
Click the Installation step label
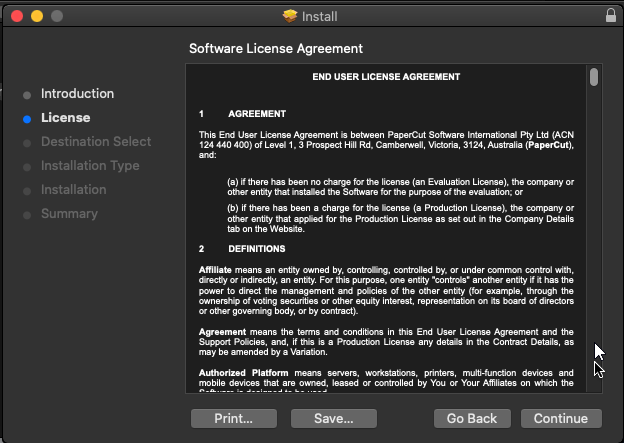[73, 190]
